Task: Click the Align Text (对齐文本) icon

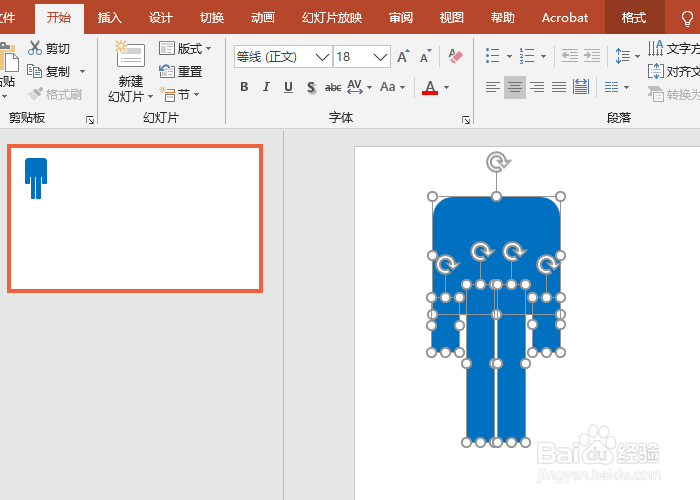Action: [655, 71]
